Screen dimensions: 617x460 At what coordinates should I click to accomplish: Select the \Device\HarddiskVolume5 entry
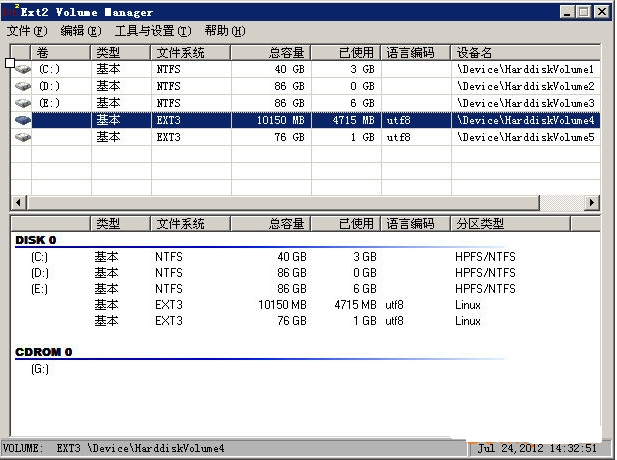click(x=525, y=137)
